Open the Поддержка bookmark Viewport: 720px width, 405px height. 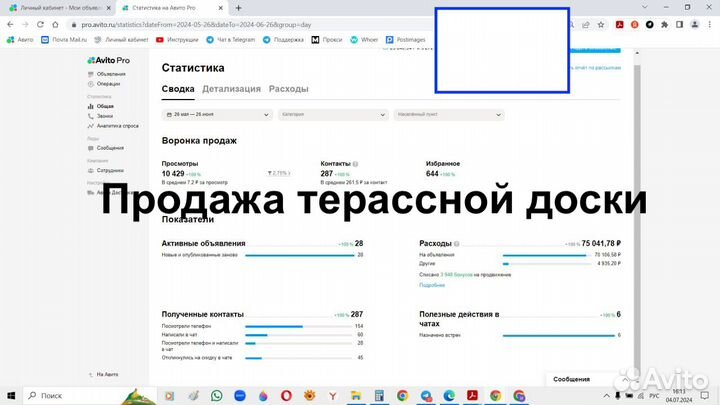click(x=283, y=40)
